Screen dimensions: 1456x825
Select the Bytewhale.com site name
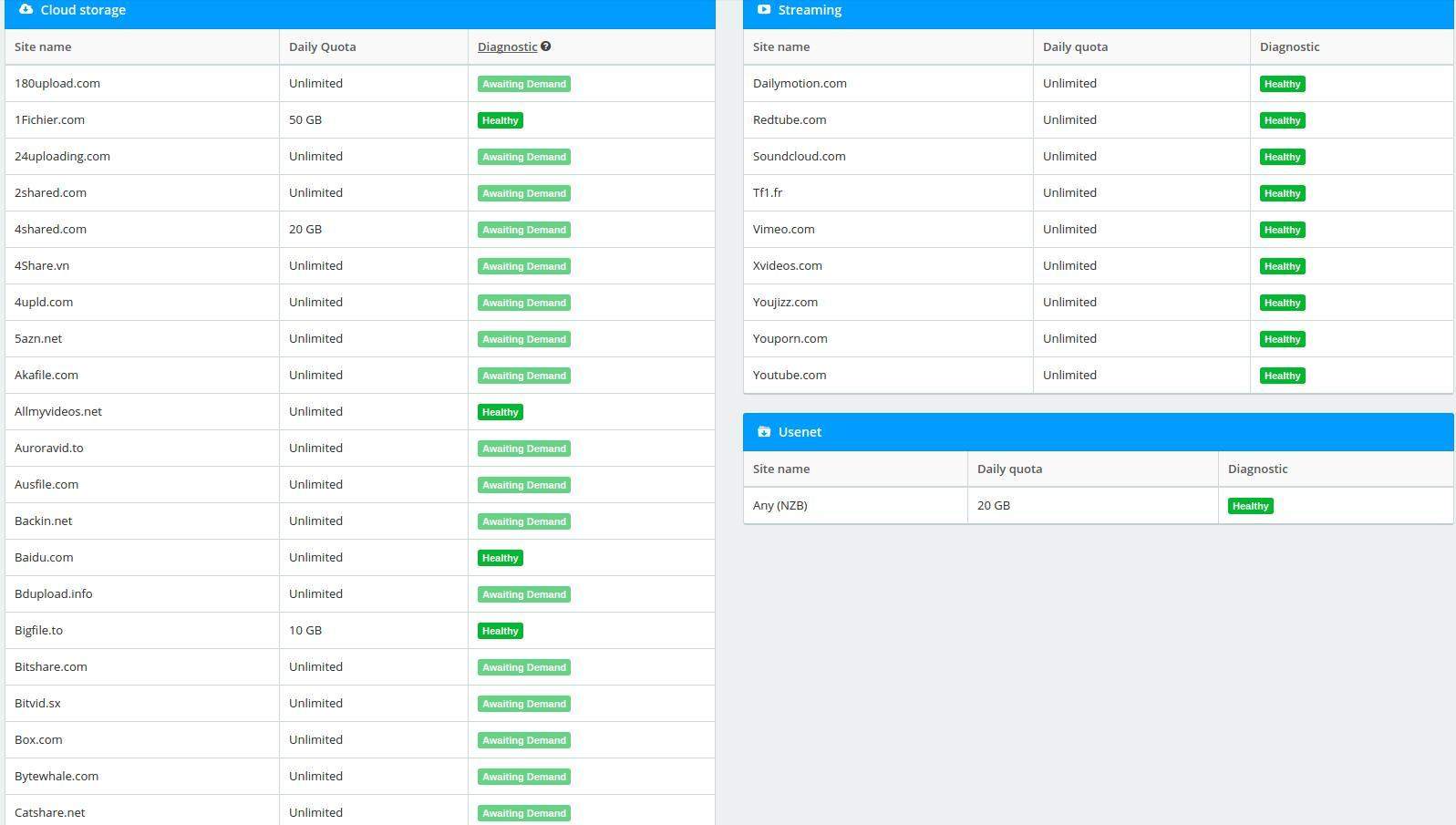[x=57, y=776]
